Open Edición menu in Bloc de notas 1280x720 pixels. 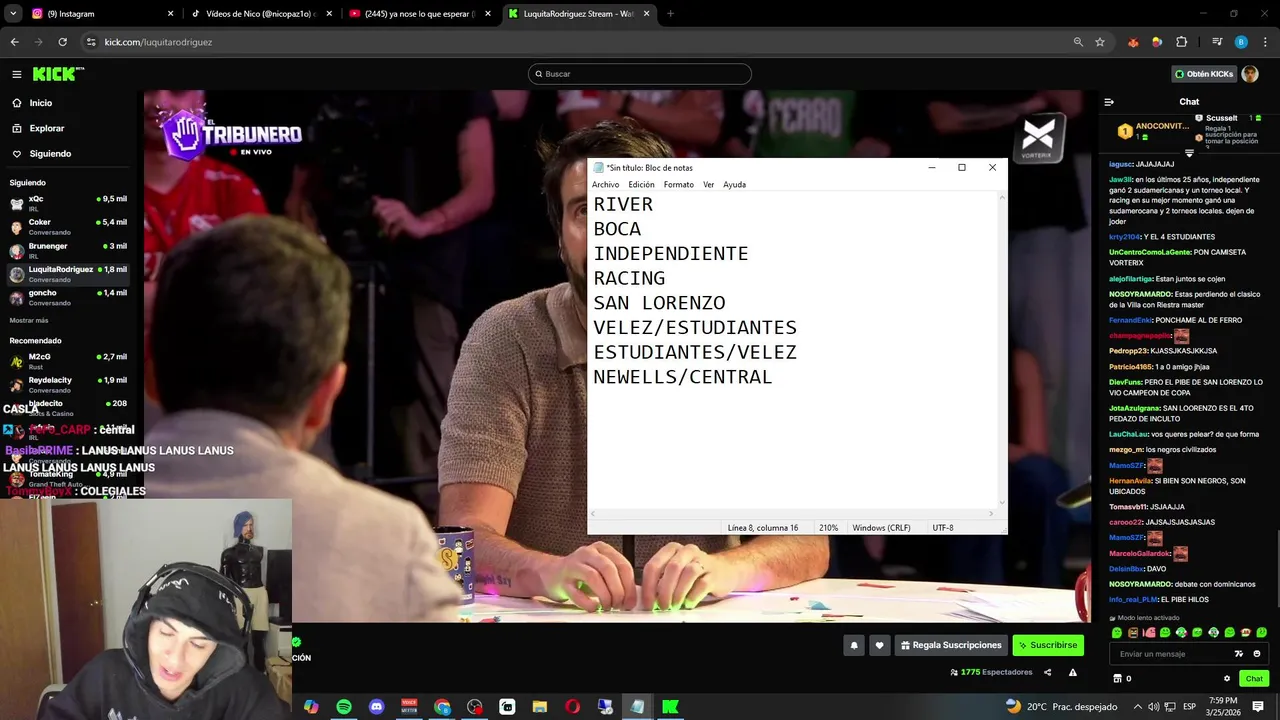641,185
